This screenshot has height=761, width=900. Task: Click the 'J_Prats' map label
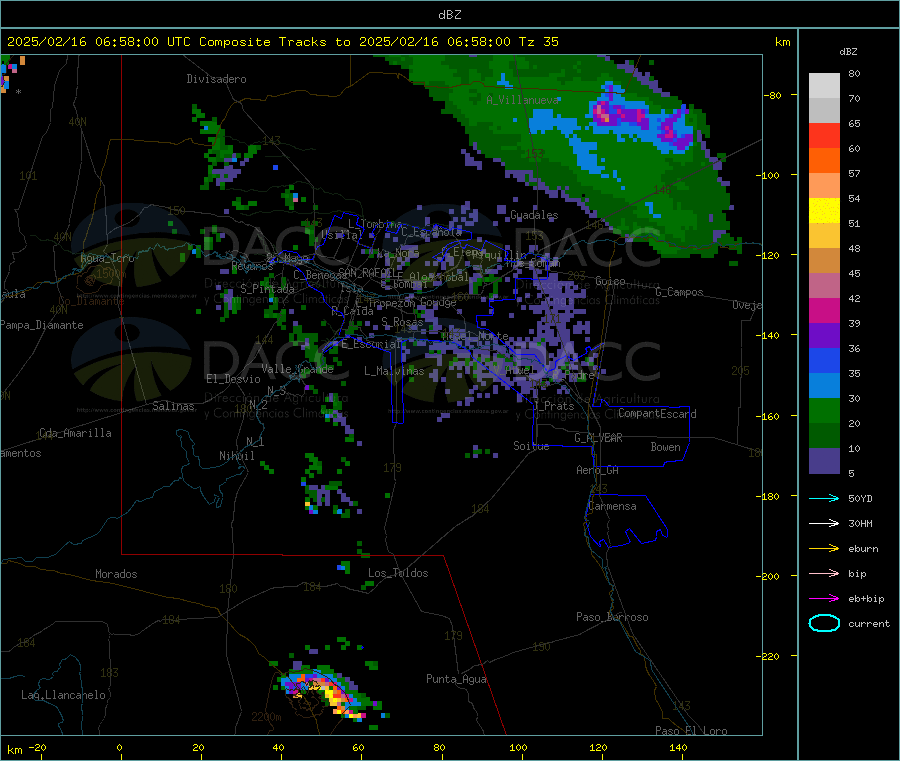point(553,406)
